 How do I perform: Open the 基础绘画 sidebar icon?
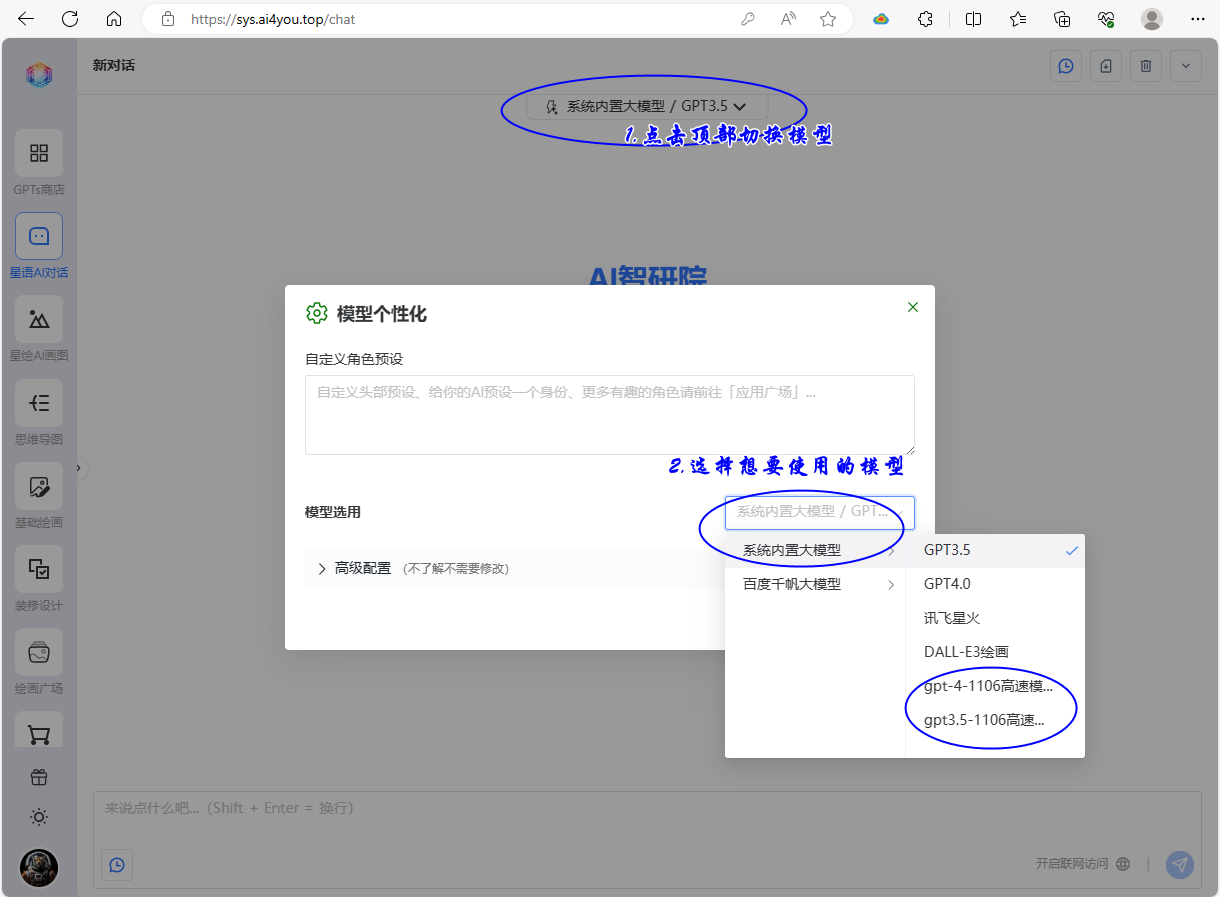click(39, 486)
